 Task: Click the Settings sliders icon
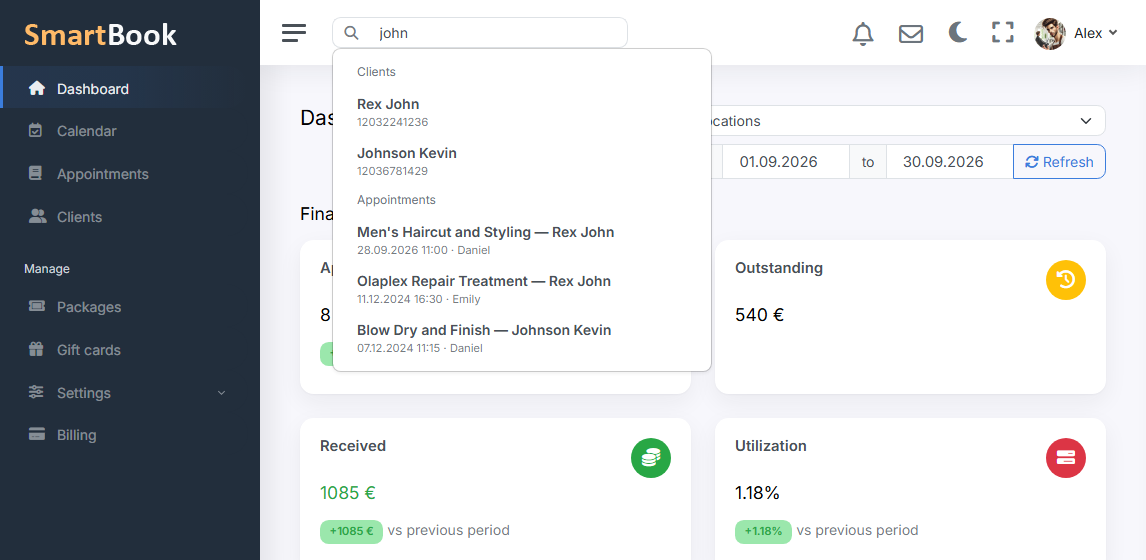point(36,393)
